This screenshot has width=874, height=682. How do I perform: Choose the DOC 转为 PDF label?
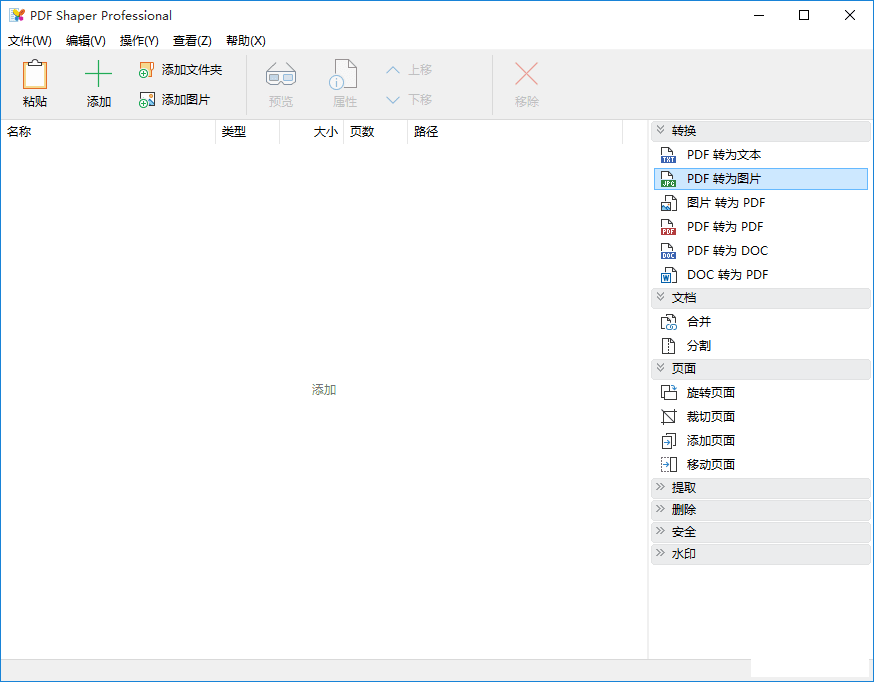pyautogui.click(x=727, y=275)
